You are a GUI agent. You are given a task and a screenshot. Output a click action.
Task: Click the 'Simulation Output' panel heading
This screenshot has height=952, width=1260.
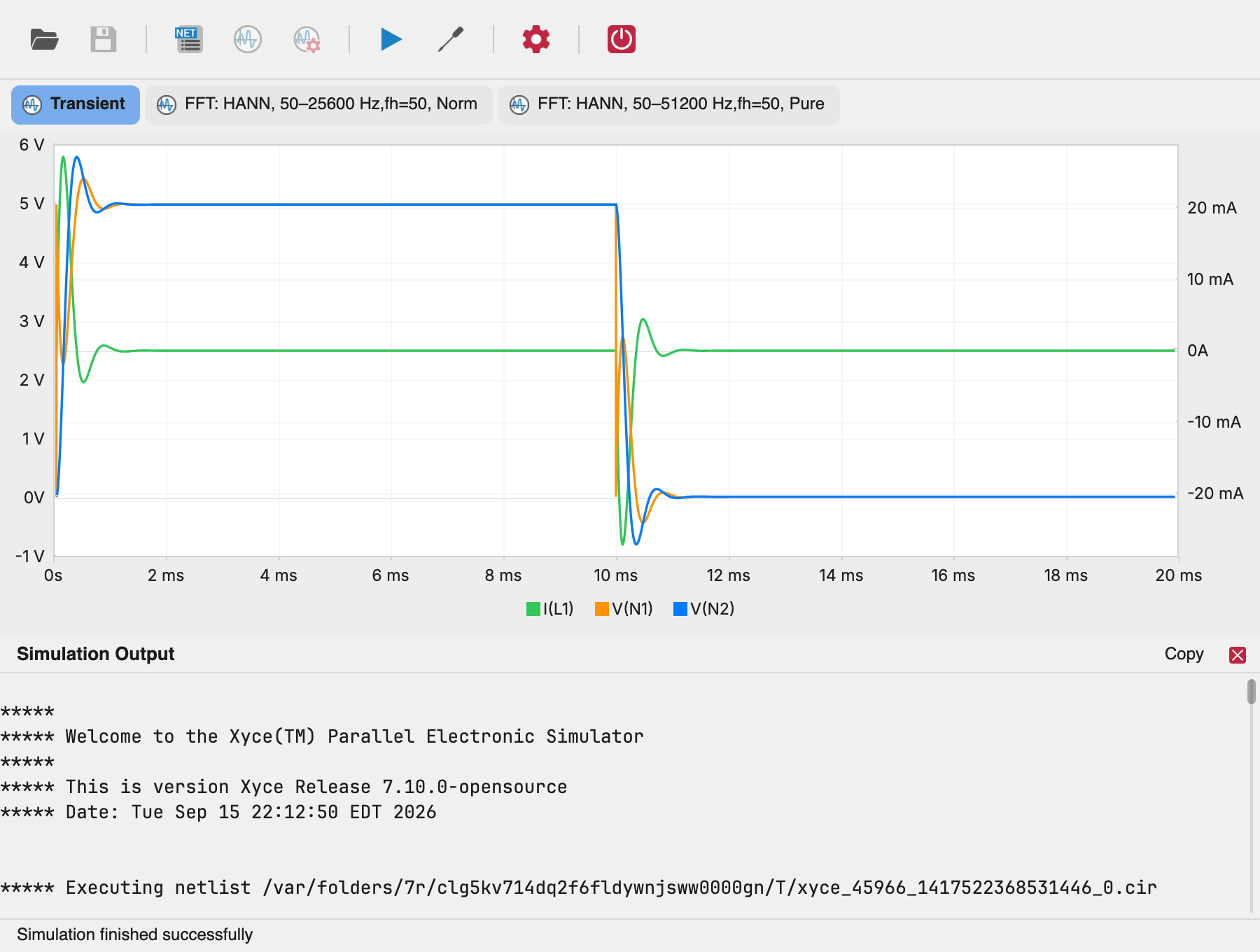(96, 654)
